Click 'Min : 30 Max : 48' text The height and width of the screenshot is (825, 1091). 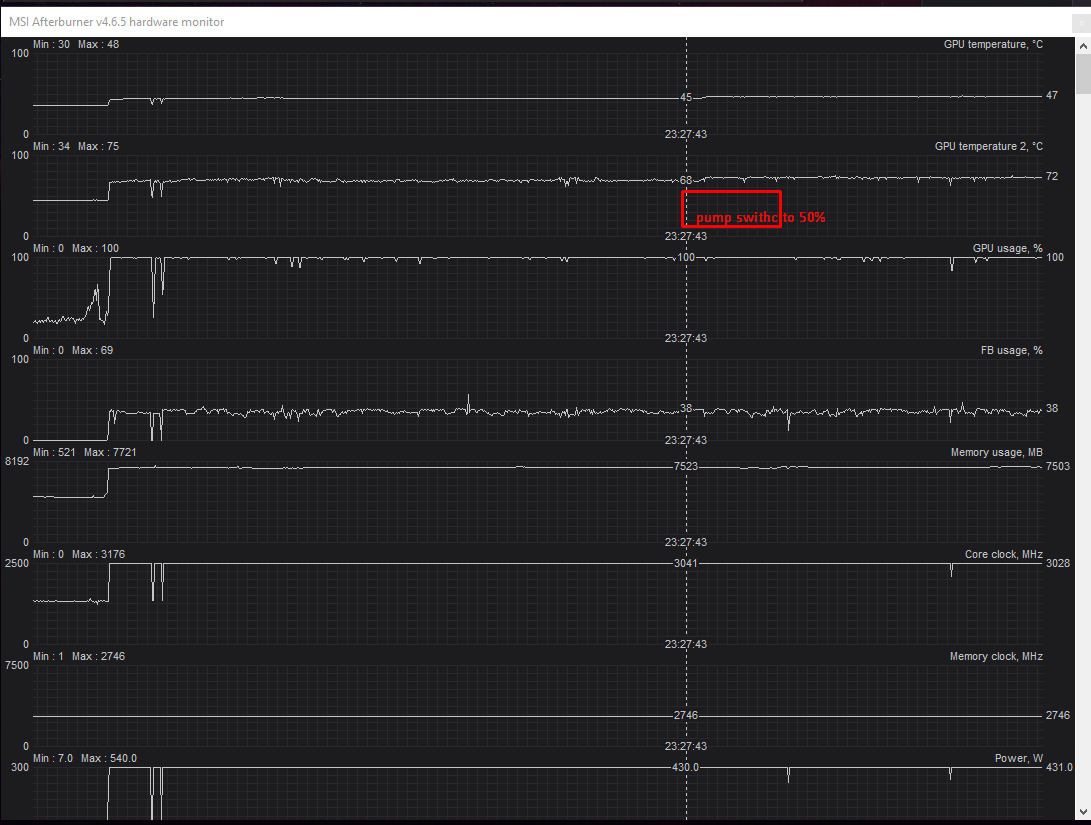pos(76,45)
